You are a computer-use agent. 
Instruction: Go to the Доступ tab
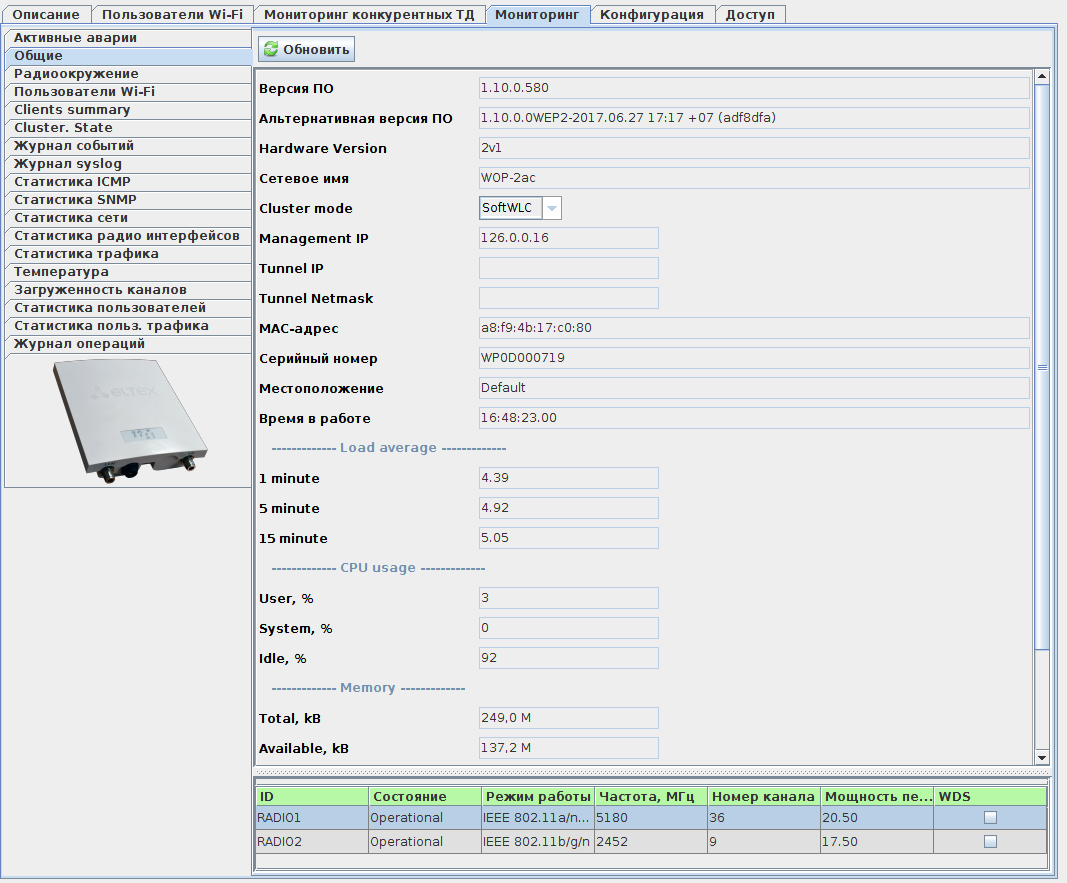tap(750, 14)
